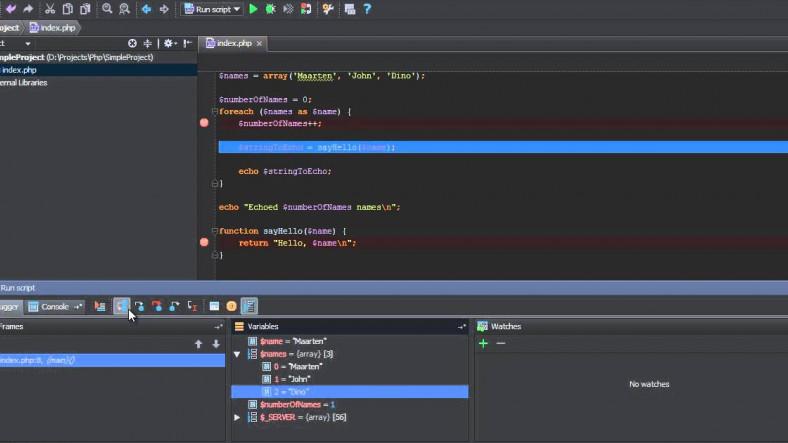Expand the $_SERVER array node

pos(237,416)
